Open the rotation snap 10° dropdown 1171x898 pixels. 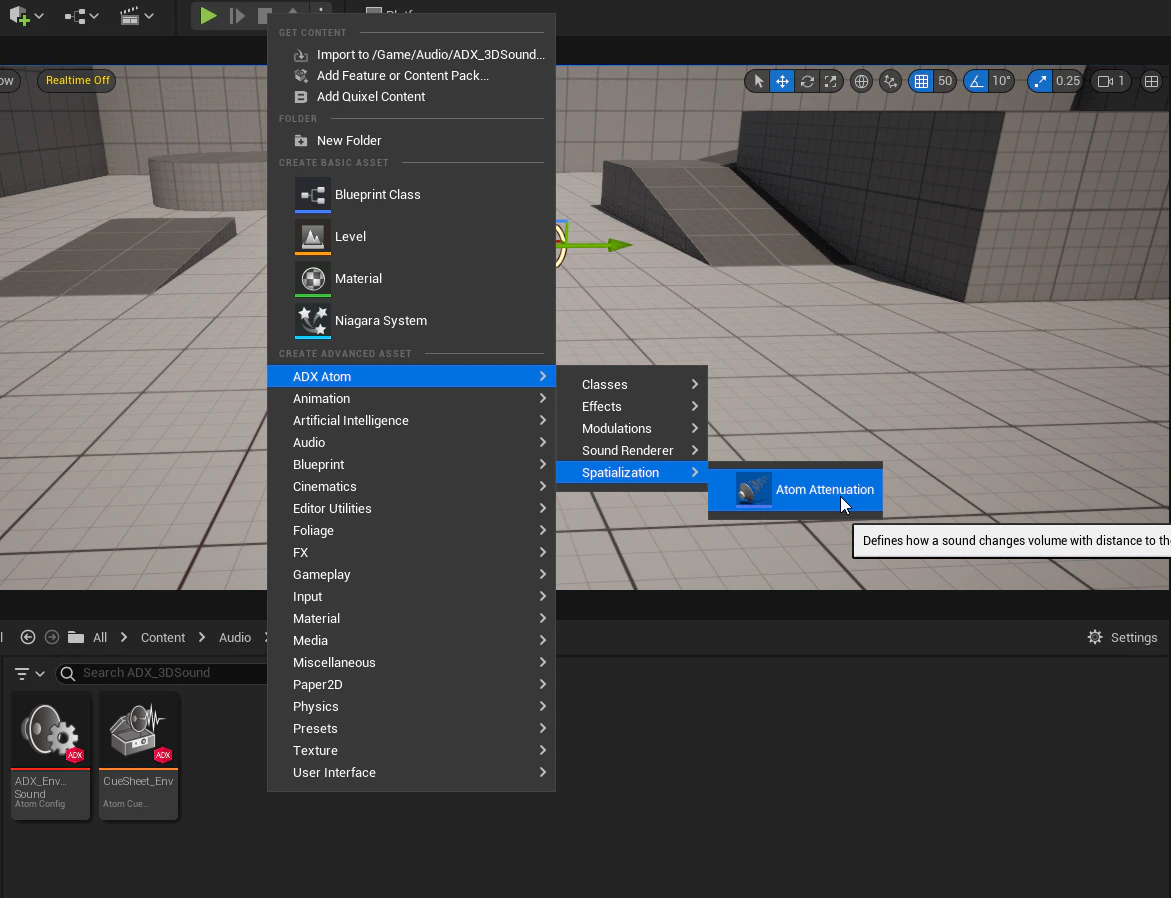click(x=1001, y=81)
